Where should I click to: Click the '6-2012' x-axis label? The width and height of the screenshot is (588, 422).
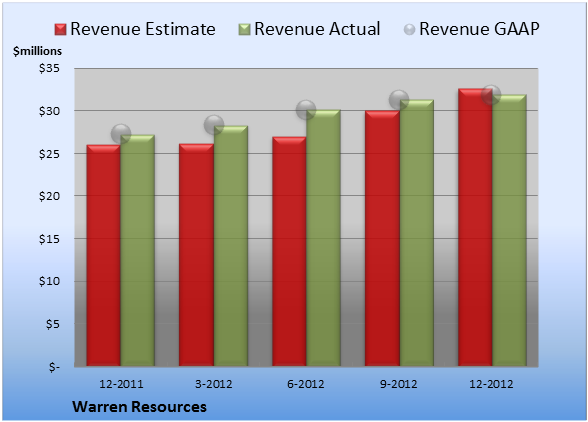point(306,384)
